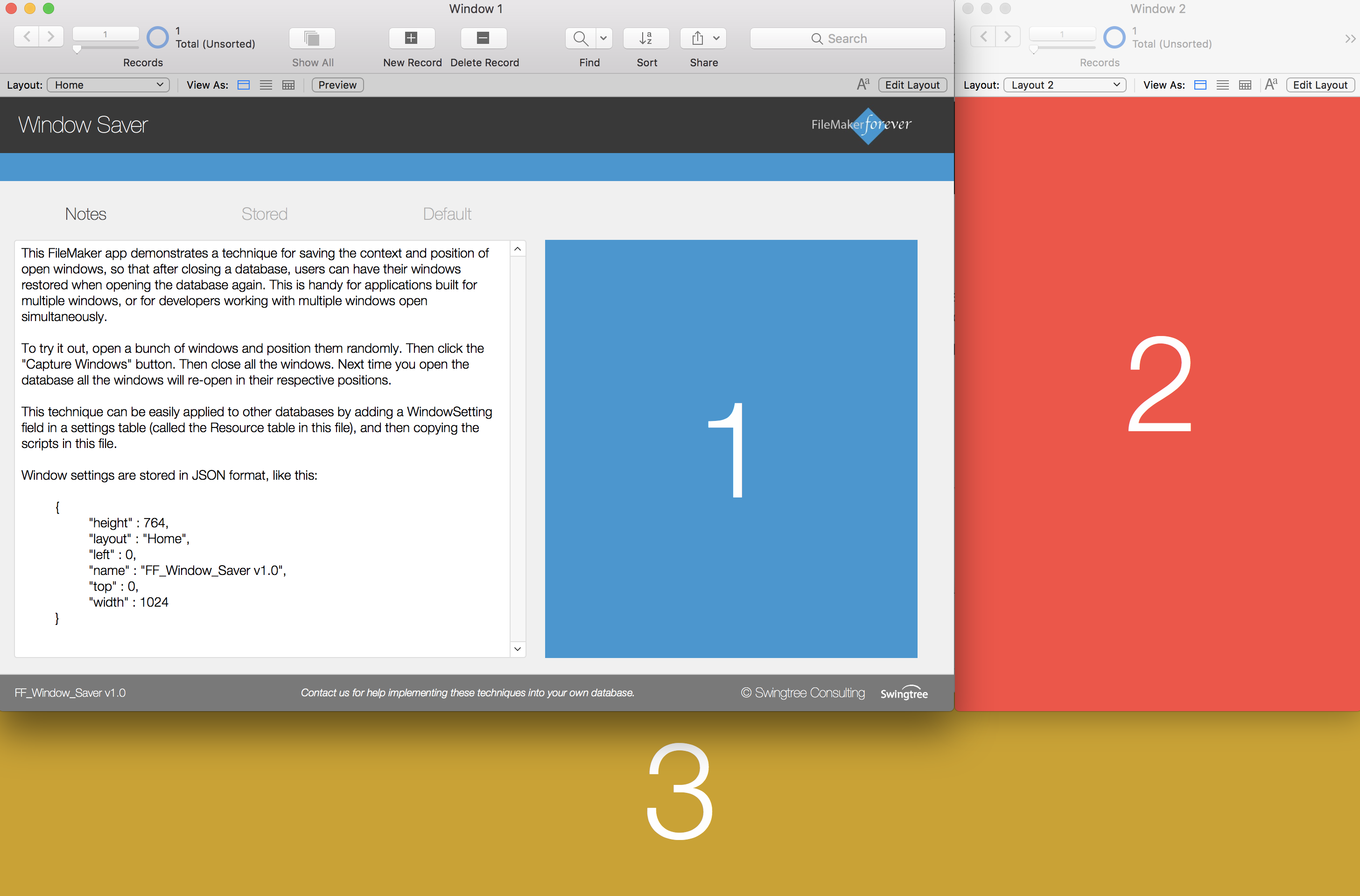Click the Window Saver header title
The image size is (1360, 896).
click(x=84, y=125)
